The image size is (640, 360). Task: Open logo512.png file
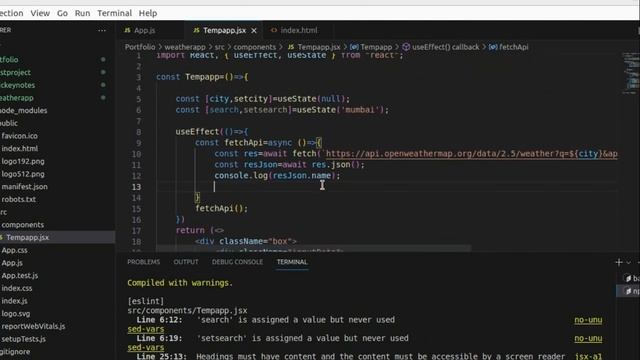coord(23,174)
